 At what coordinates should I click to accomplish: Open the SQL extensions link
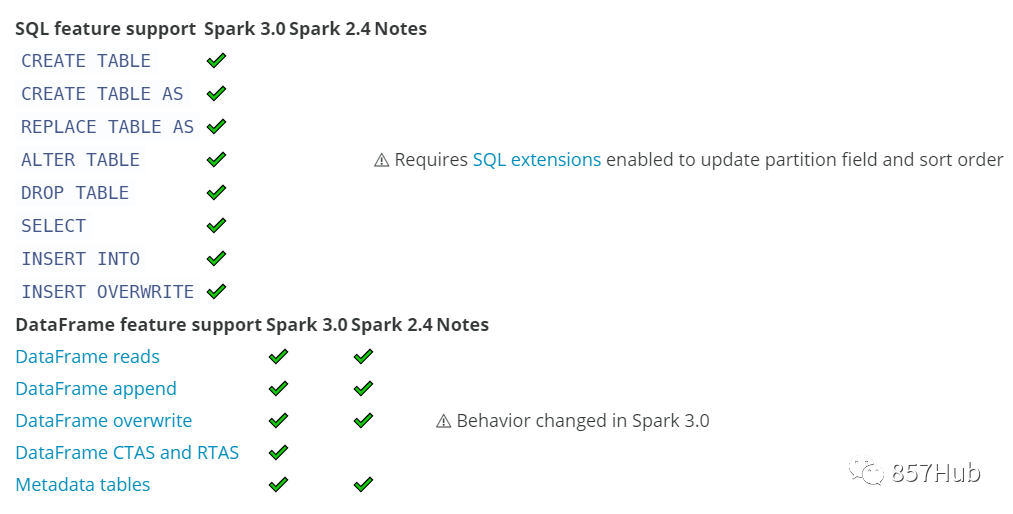tap(537, 160)
